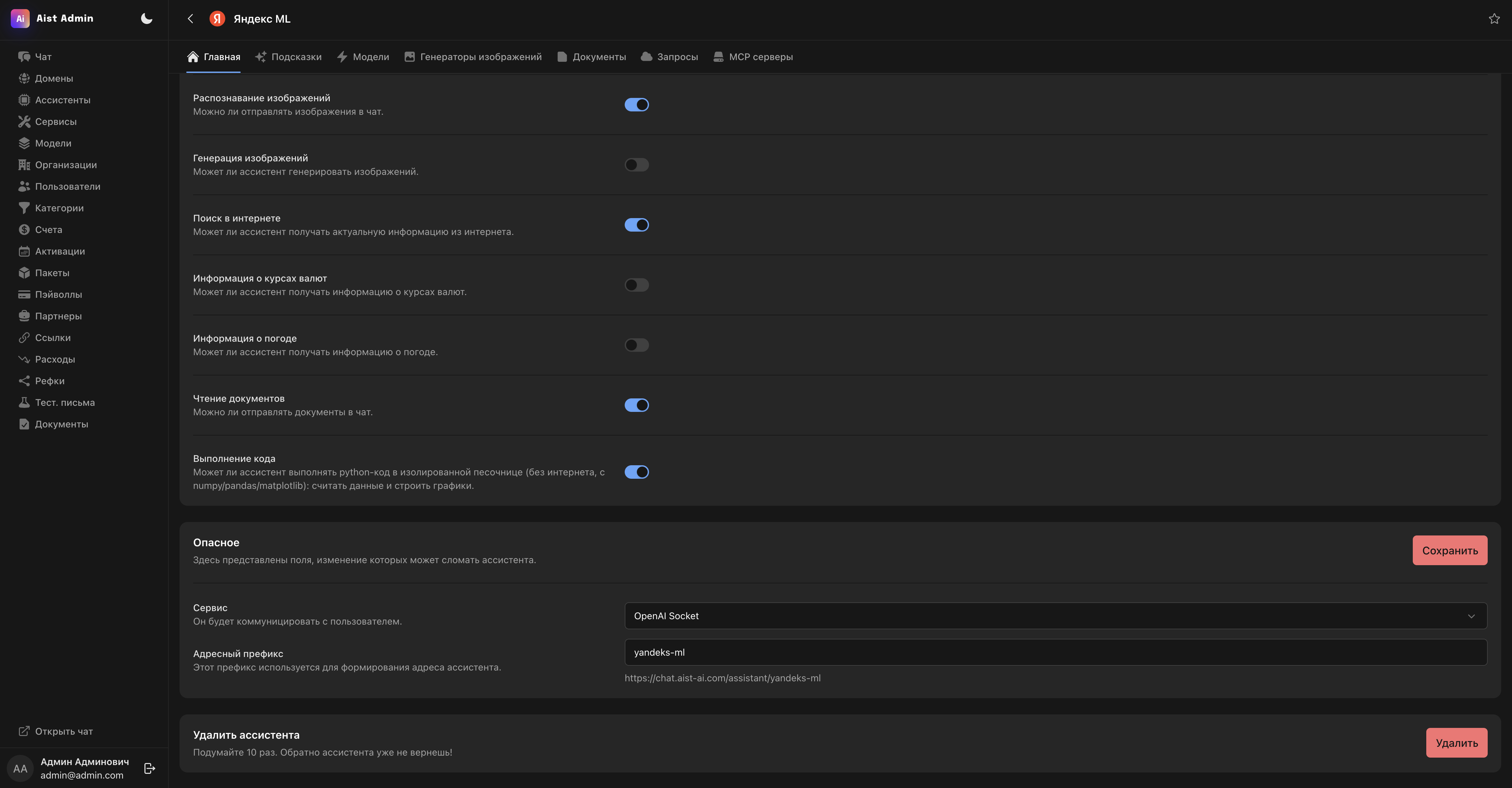Open Чат from the sidebar
Screen dimensions: 1512x788
(x=43, y=57)
